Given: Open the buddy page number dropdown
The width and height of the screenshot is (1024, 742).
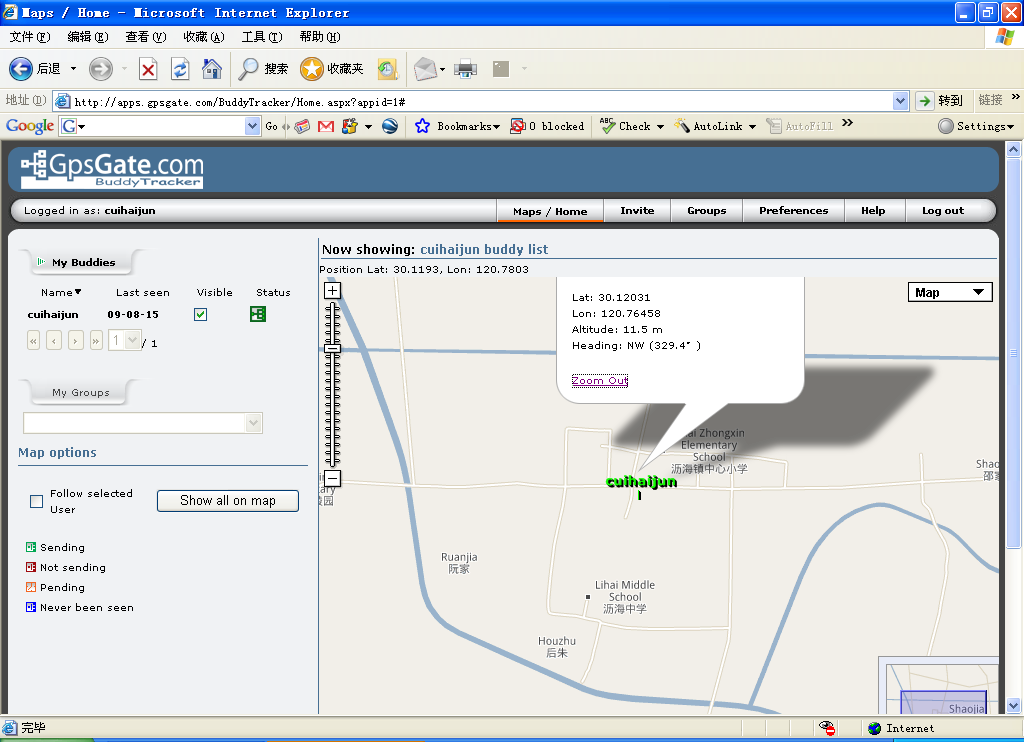Looking at the screenshot, I should (x=133, y=340).
